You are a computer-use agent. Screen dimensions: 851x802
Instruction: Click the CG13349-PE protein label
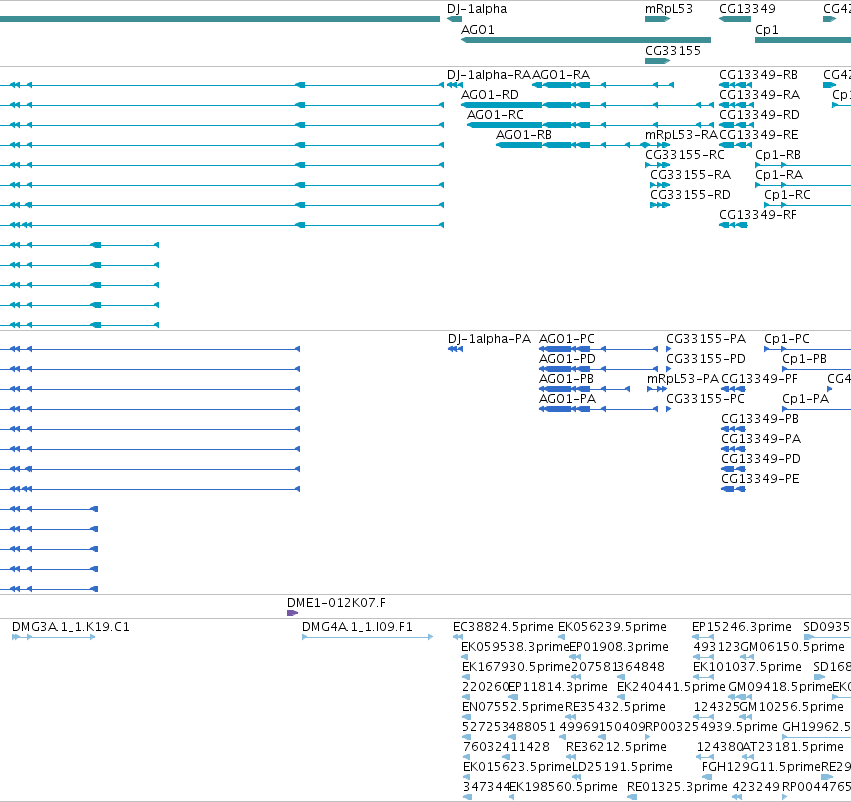click(760, 479)
